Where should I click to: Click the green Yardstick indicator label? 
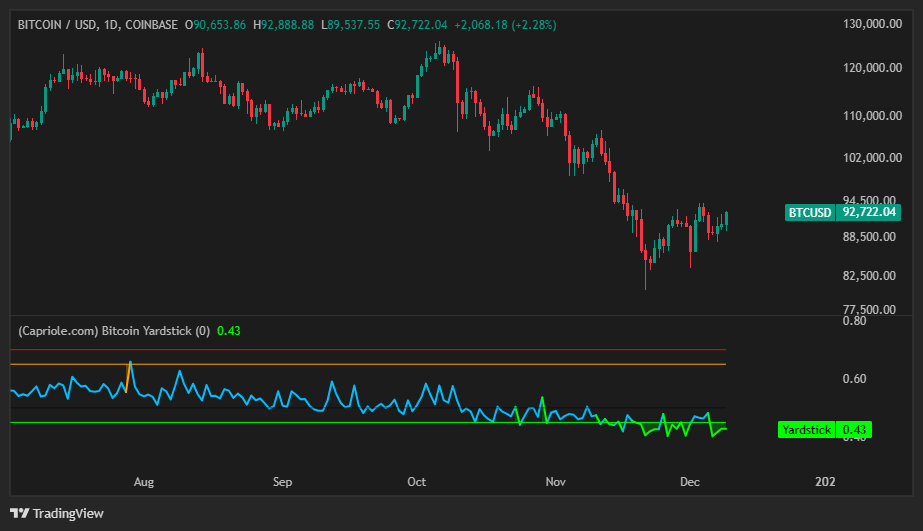tap(806, 430)
